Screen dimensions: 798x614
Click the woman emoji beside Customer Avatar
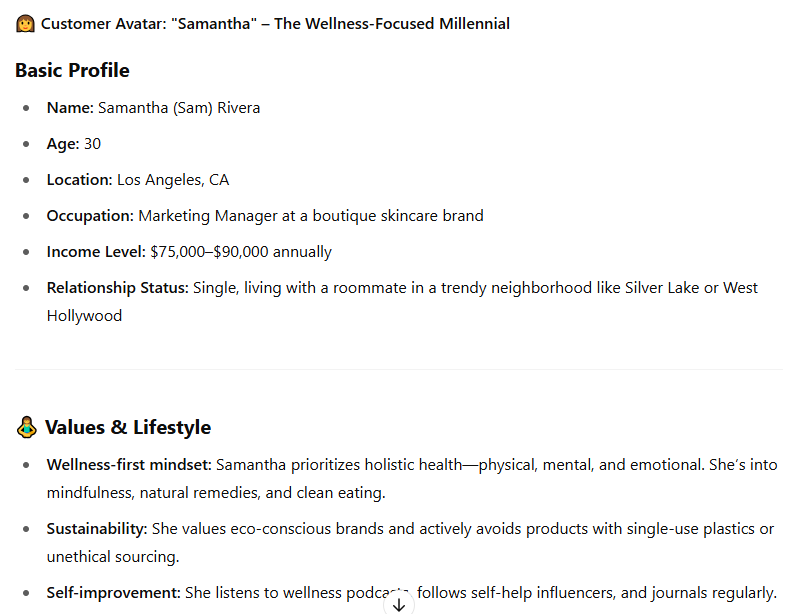25,23
